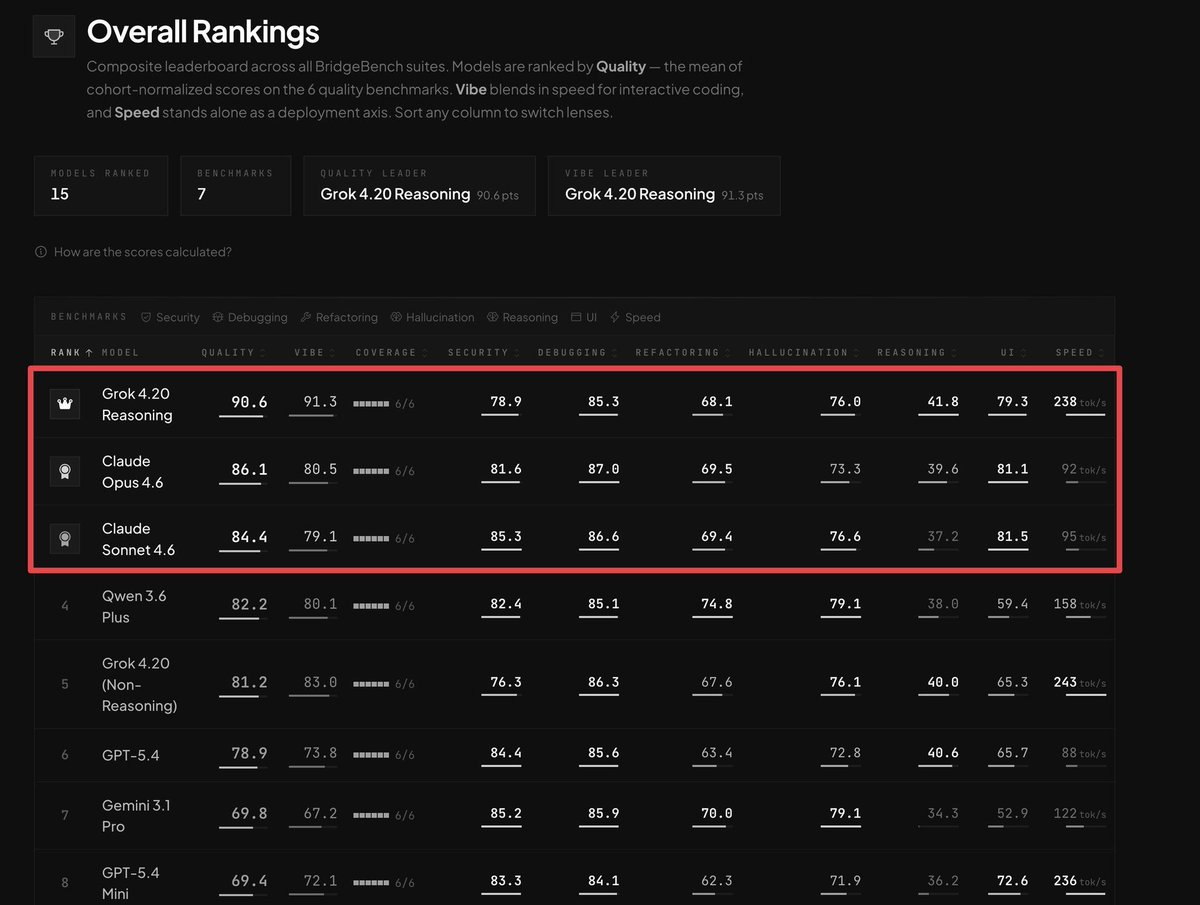Image resolution: width=1200 pixels, height=905 pixels.
Task: Open the Qwen 3.6 Plus model name
Action: 134,607
